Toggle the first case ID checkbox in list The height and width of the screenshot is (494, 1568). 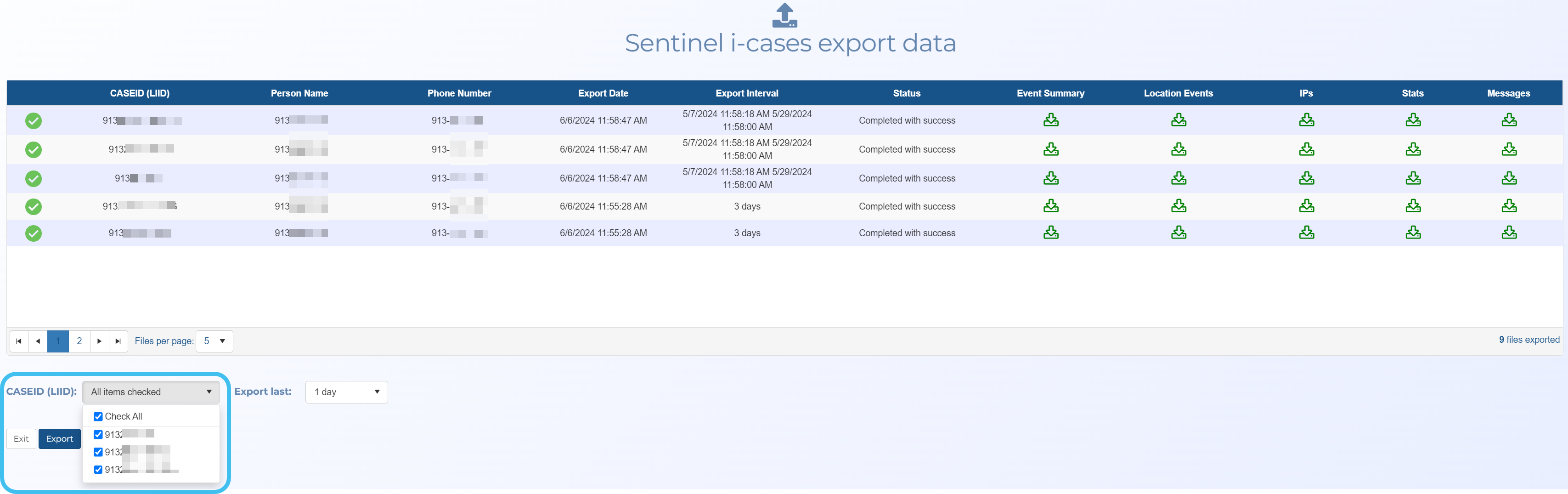coord(98,434)
